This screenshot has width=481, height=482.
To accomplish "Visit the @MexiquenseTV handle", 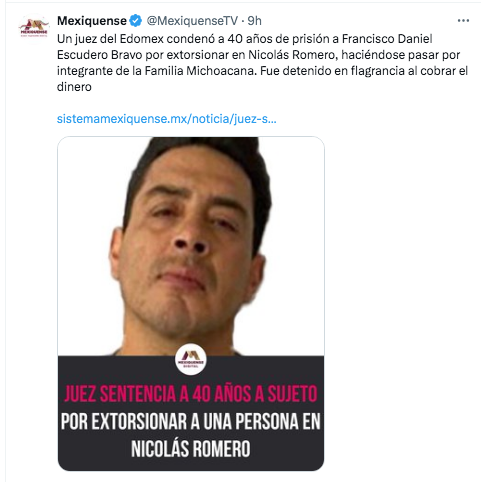I will (x=192, y=21).
